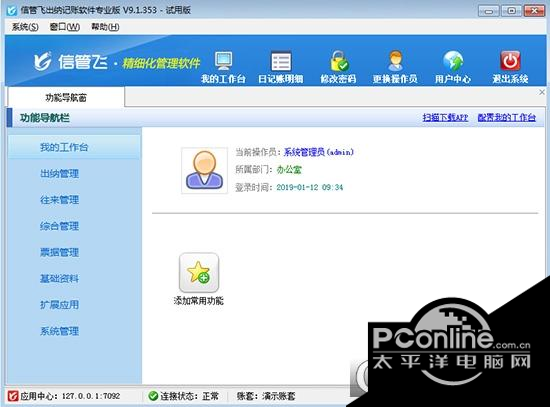The height and width of the screenshot is (407, 550).
Task: Select 出纳管理 in the sidebar
Action: (x=59, y=173)
